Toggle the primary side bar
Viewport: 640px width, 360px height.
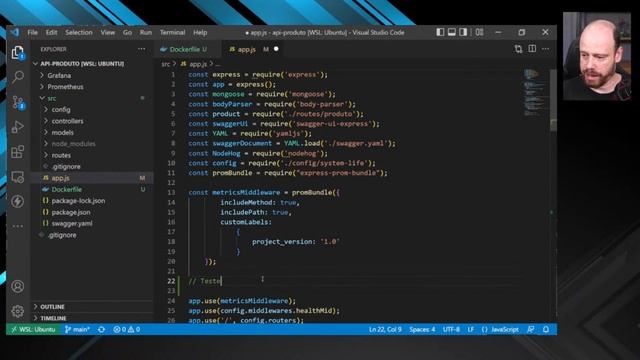pos(440,32)
